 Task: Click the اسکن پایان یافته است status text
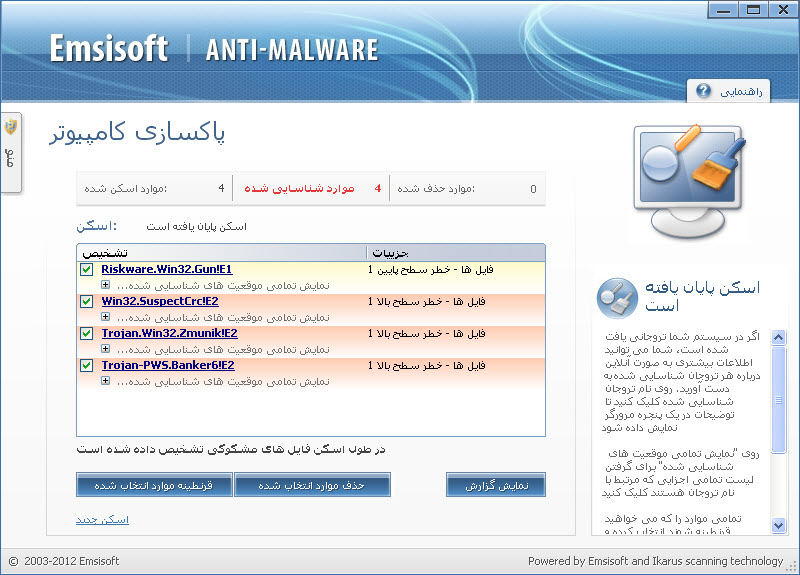196,227
